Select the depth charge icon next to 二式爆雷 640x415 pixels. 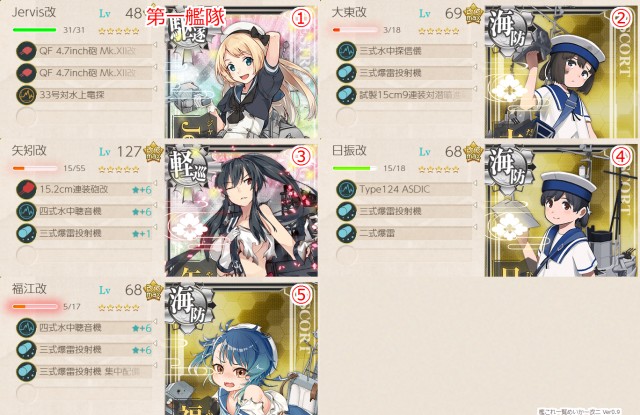tap(347, 233)
